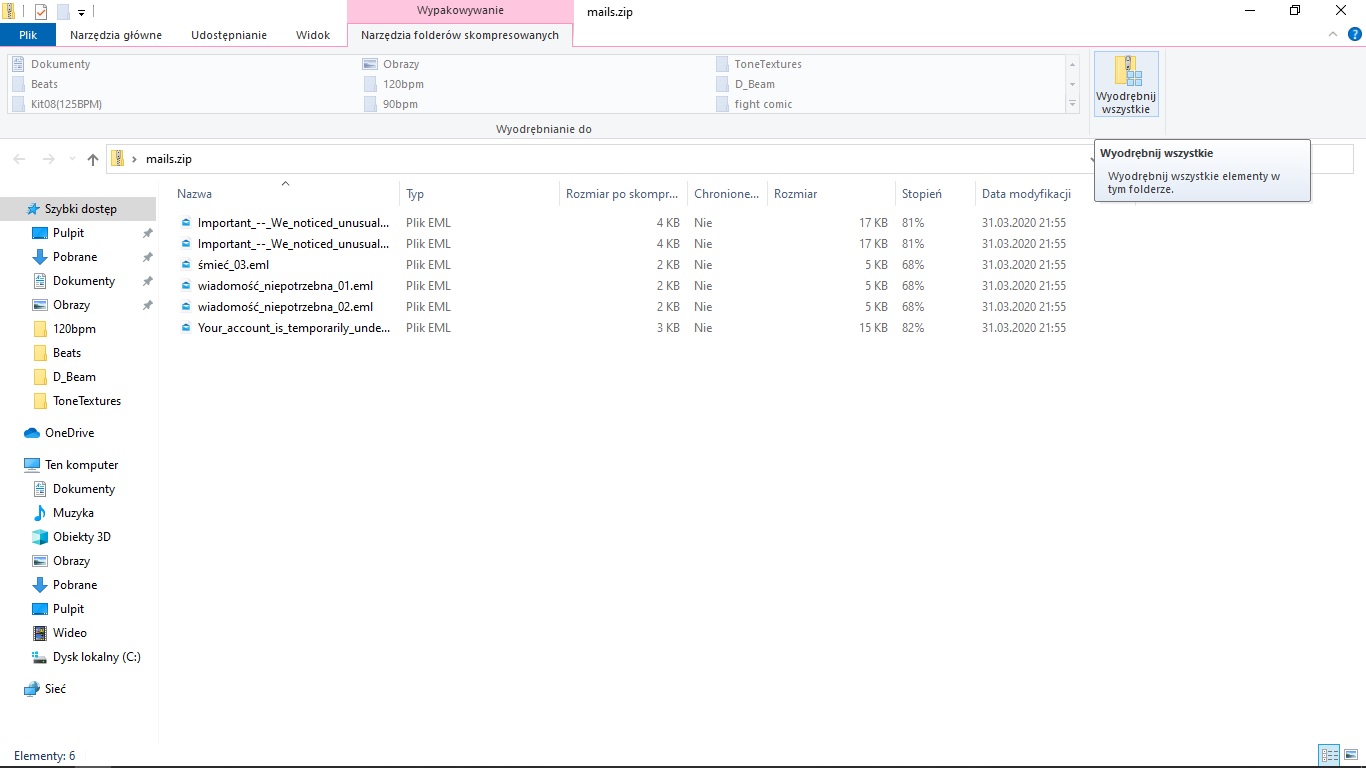Screen dimensions: 1366x768
Task: Collapse the ribbon with the chevron
Action: click(1333, 34)
